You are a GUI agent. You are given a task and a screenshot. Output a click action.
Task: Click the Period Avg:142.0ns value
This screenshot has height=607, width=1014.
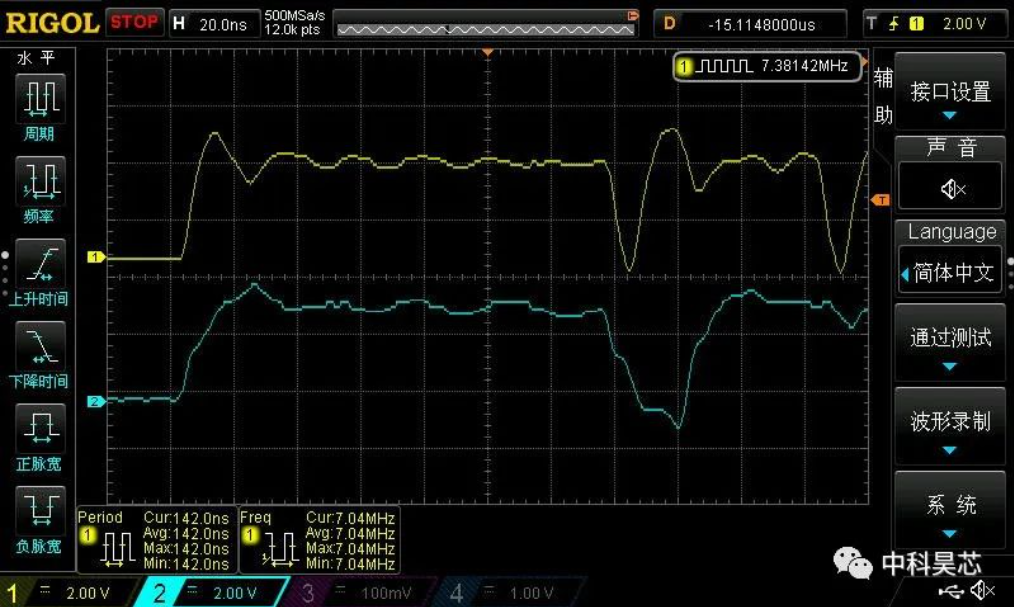186,534
